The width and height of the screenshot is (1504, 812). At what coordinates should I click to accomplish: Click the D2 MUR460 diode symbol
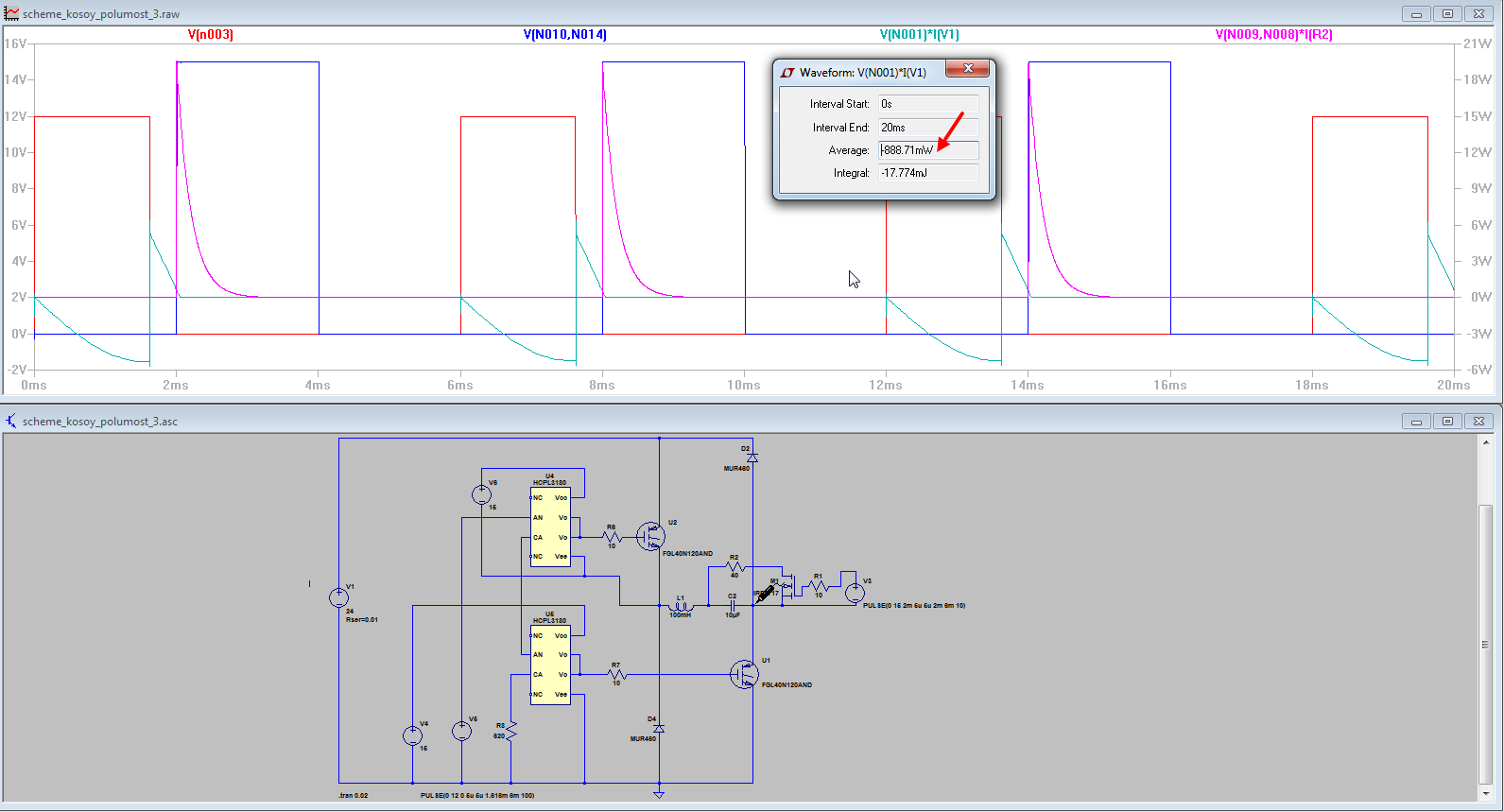coord(752,458)
